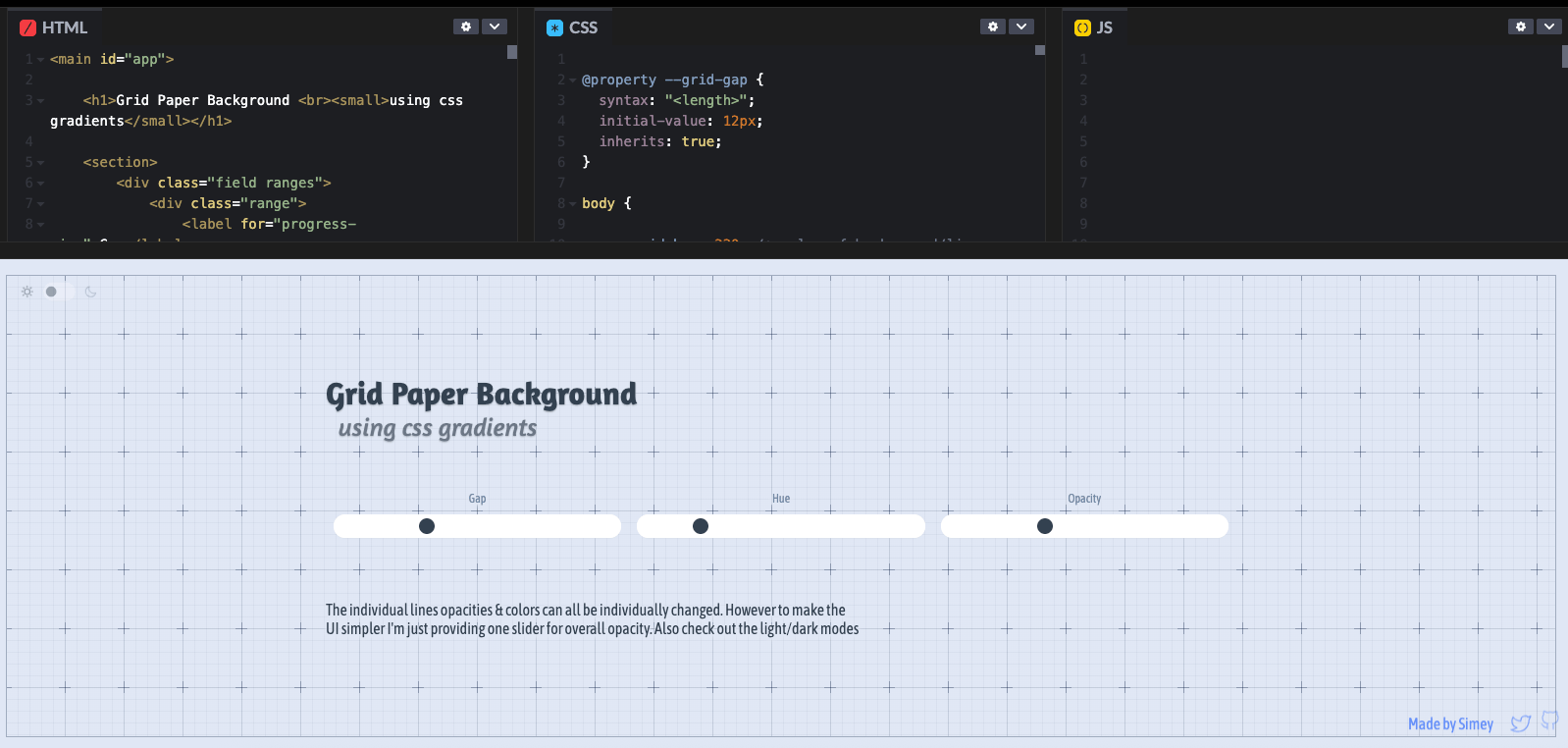Click the Gap slider track

tap(530, 526)
